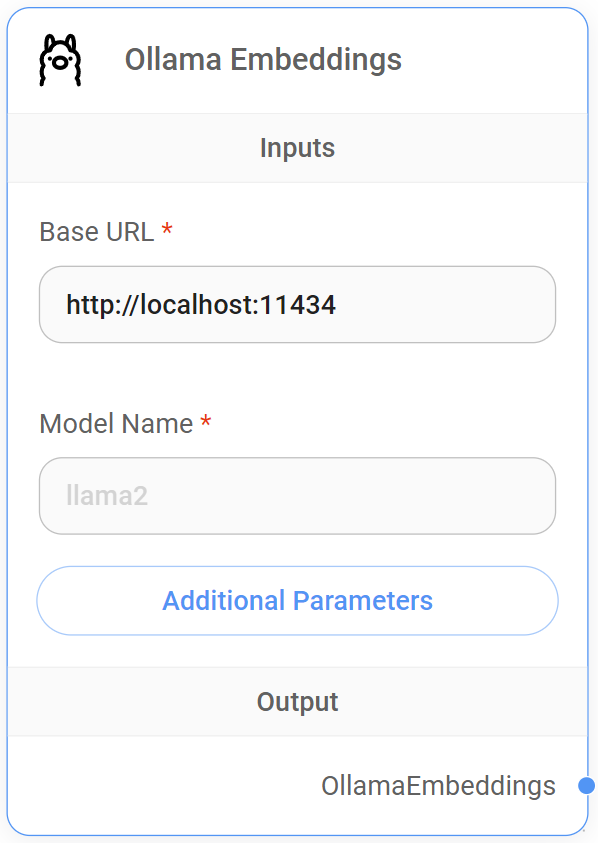Click the required asterisk beside Model Name

[x=204, y=420]
